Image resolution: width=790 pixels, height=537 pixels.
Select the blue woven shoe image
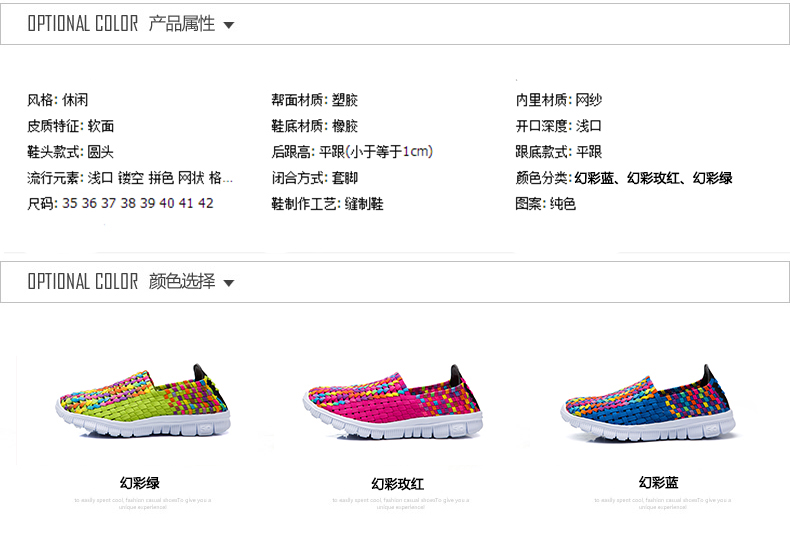click(x=648, y=402)
